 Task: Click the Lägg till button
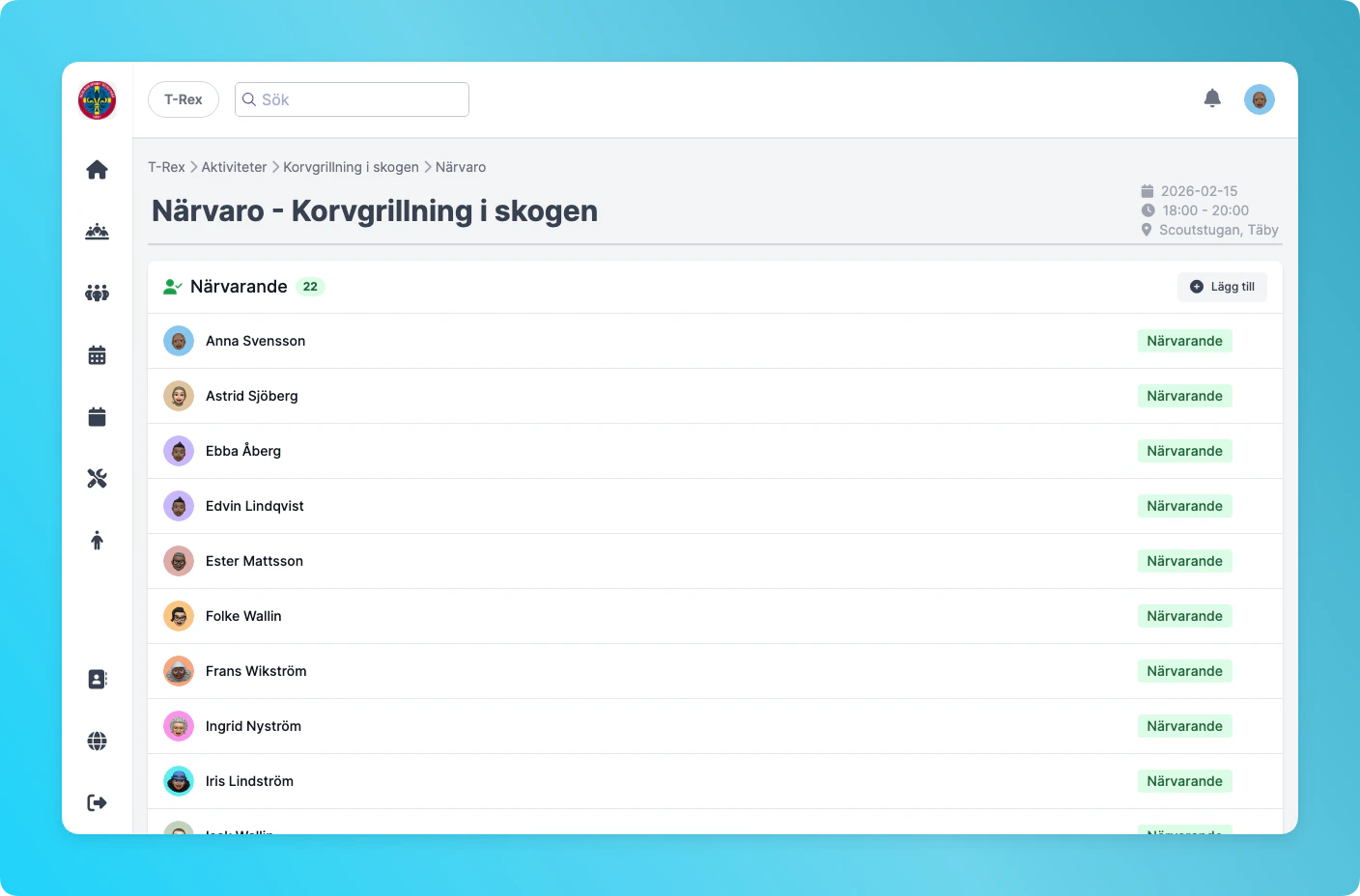click(x=1222, y=287)
